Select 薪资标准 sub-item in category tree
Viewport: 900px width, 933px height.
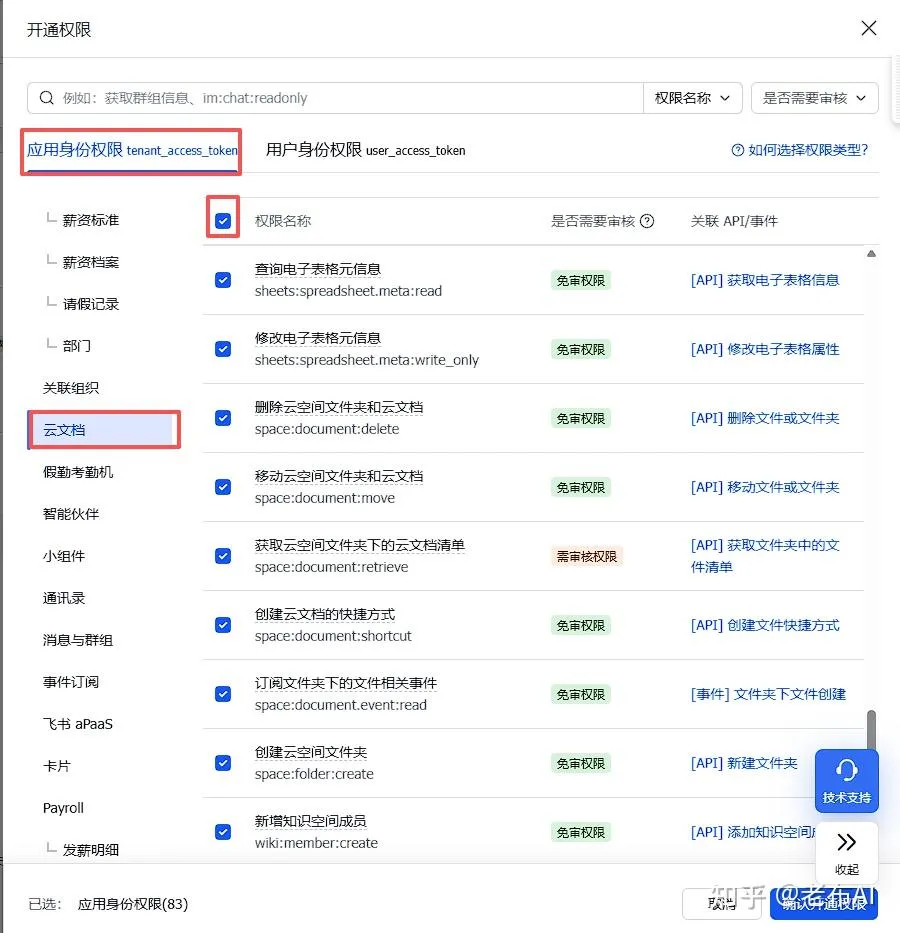[90, 220]
